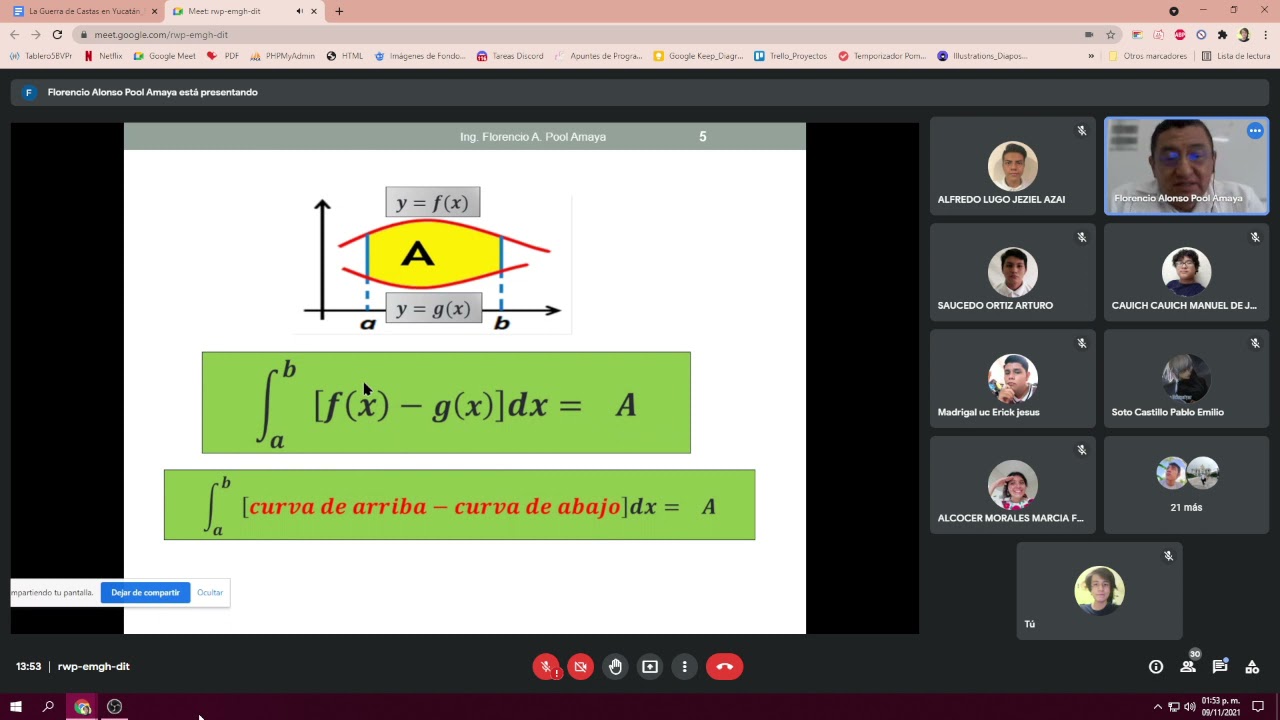
Task: Open the chat panel with everyone
Action: coord(1220,667)
